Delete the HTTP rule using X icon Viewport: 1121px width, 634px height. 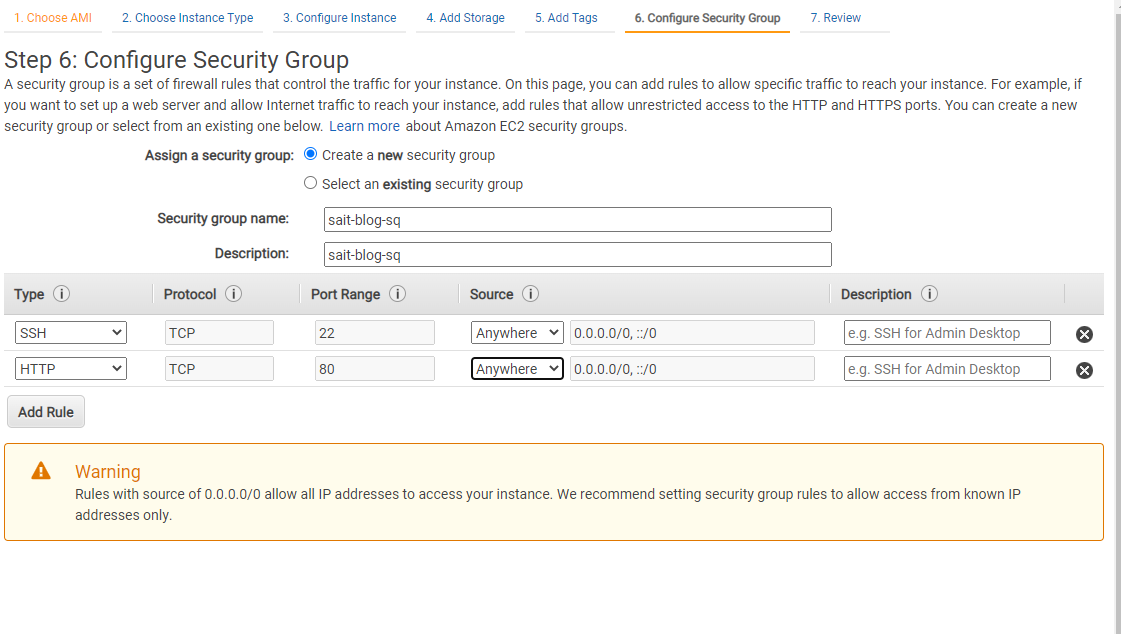pos(1084,370)
